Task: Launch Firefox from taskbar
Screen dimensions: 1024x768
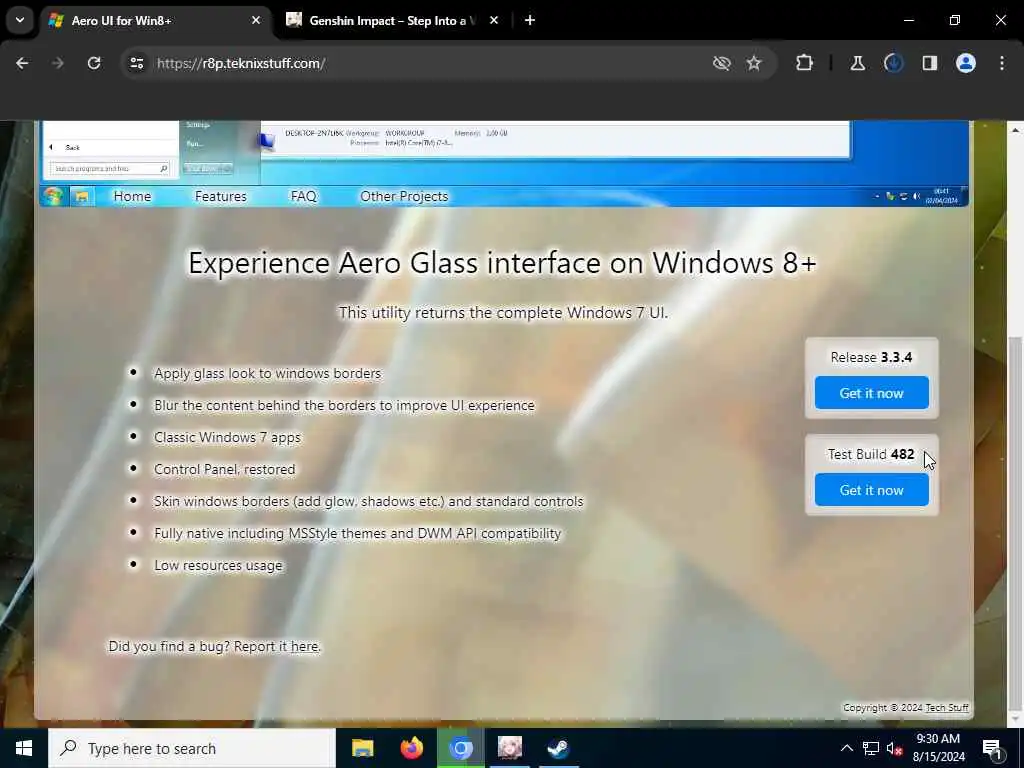Action: 411,748
